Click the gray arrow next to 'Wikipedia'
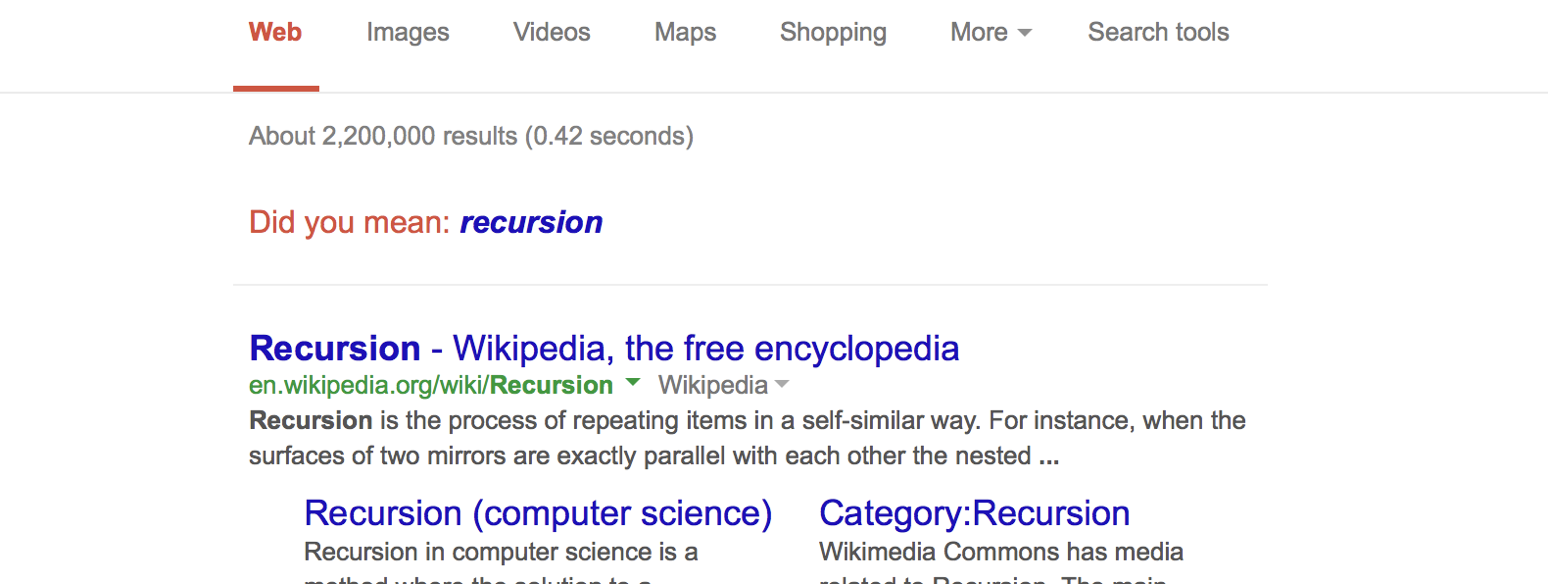 pyautogui.click(x=780, y=384)
